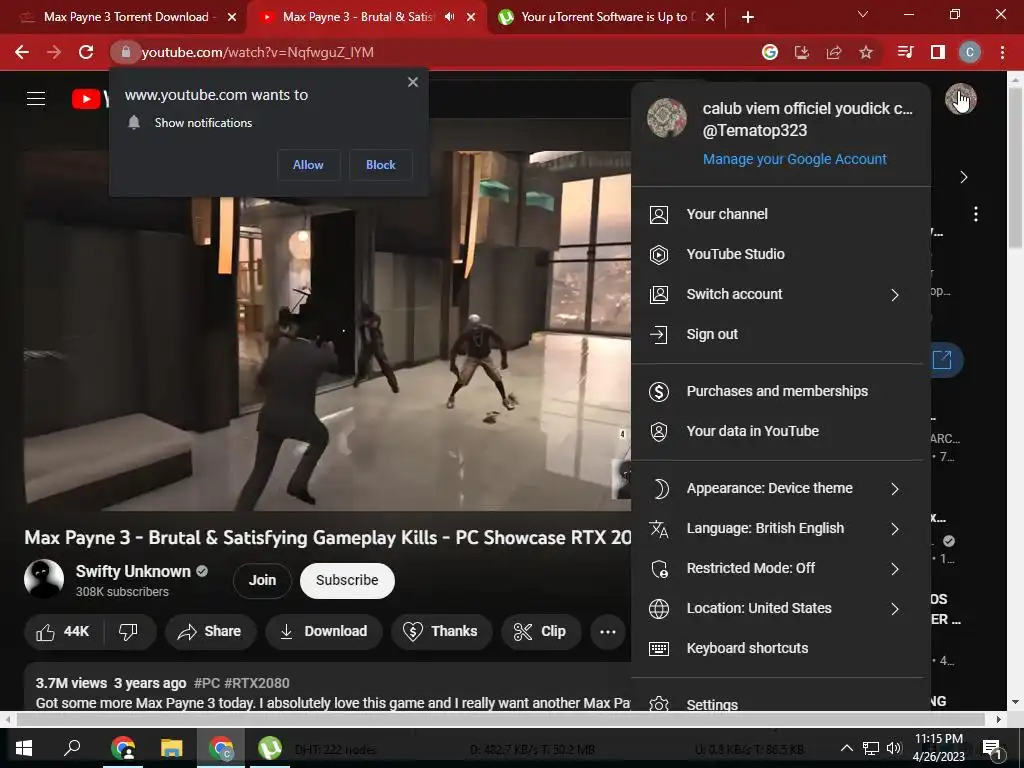Click the account avatar at top right
Viewport: 1024px width, 768px height.
click(x=960, y=99)
